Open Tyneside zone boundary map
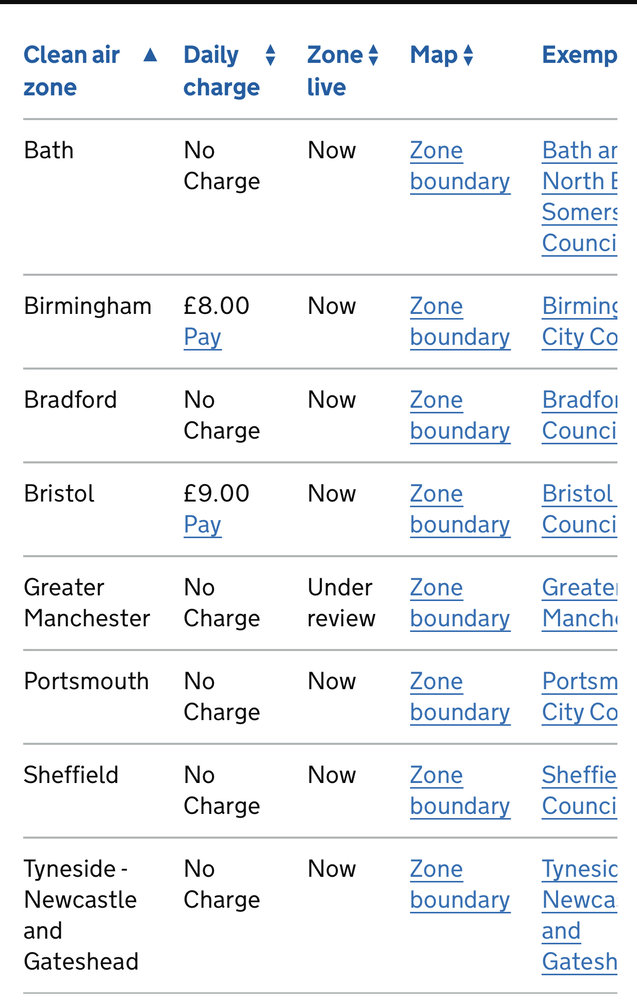The height and width of the screenshot is (1000, 637). (460, 884)
